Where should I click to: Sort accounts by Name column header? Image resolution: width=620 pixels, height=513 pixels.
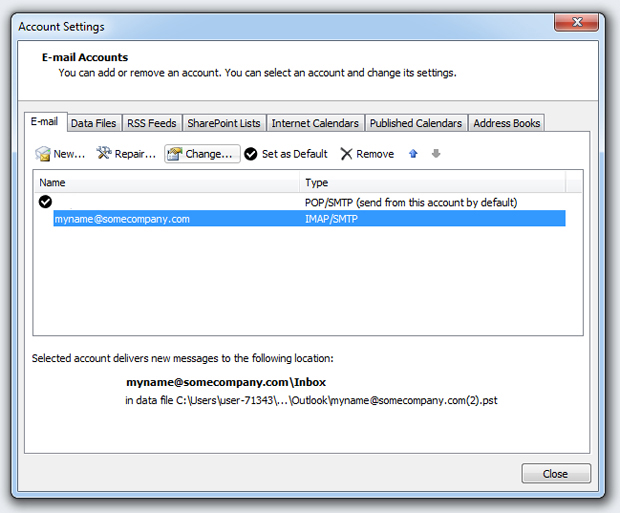pos(167,183)
